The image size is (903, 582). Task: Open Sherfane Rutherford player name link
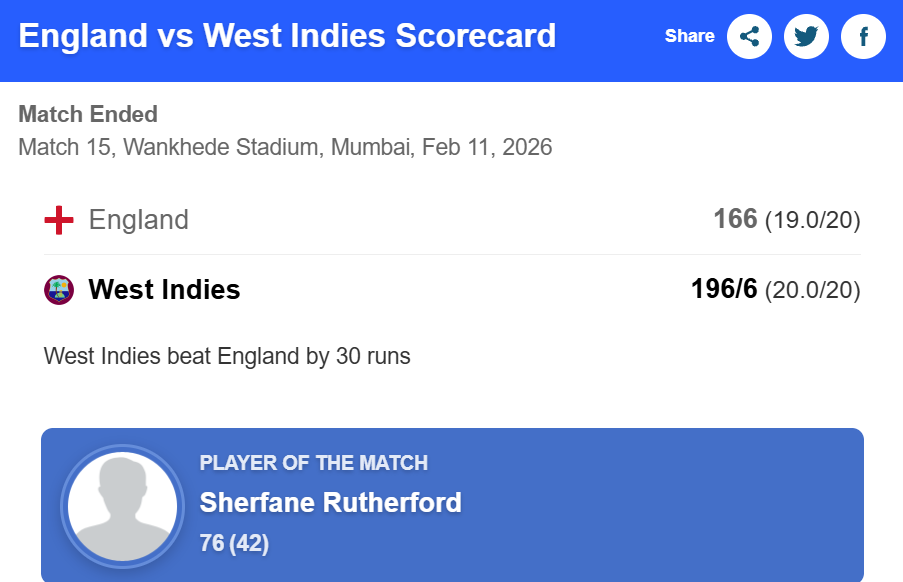point(330,502)
